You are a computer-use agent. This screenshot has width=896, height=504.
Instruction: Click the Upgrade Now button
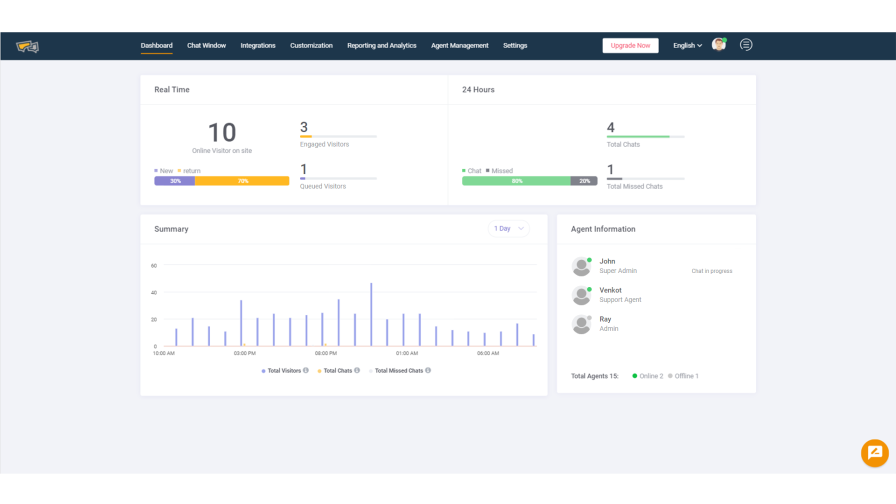pos(630,46)
